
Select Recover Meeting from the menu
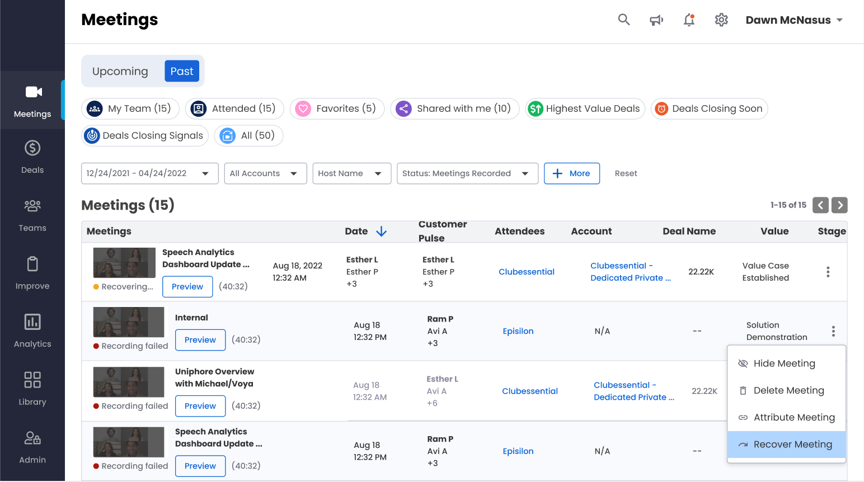(x=786, y=444)
